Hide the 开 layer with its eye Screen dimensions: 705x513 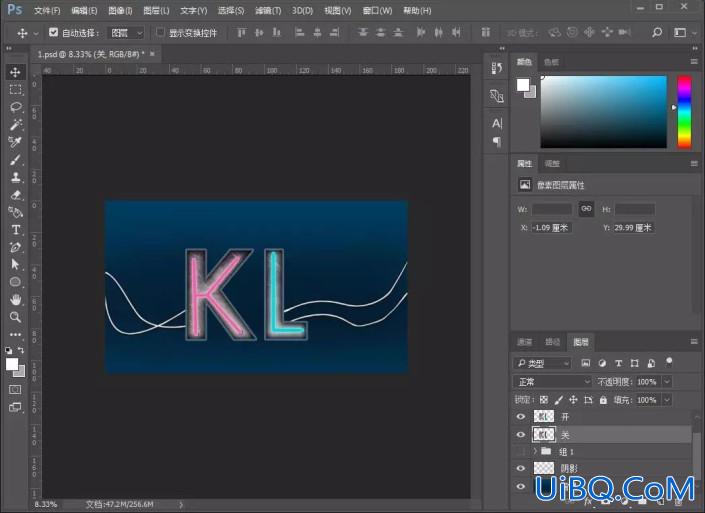[521, 416]
